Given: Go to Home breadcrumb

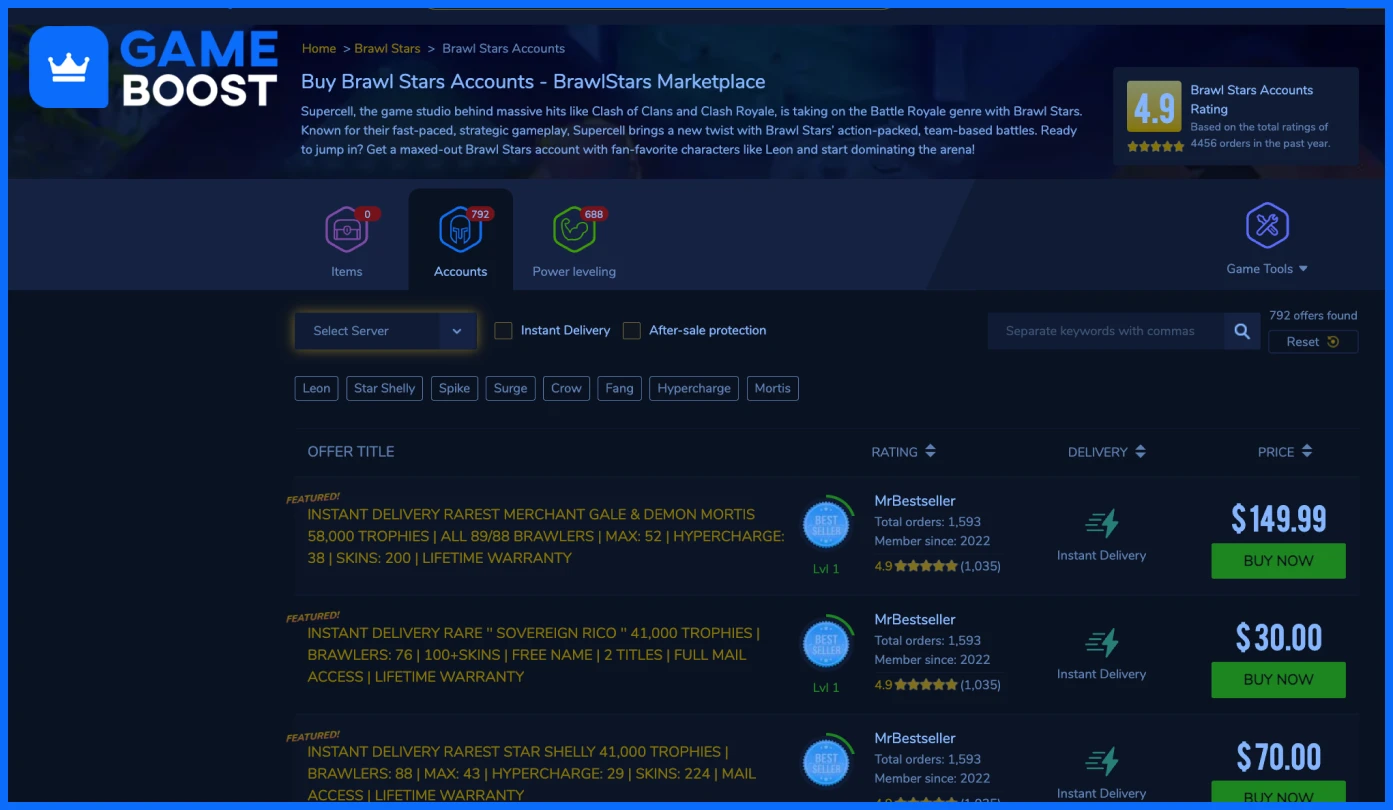Looking at the screenshot, I should pyautogui.click(x=319, y=48).
